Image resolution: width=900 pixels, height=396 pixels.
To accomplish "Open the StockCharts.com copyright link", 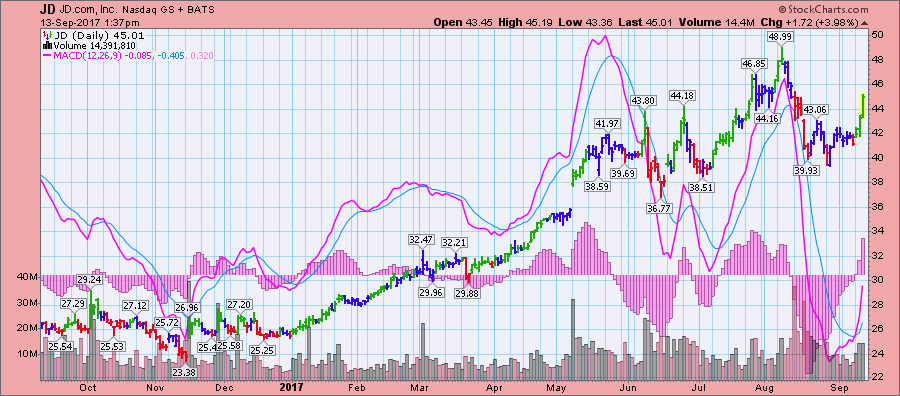I will tap(824, 9).
